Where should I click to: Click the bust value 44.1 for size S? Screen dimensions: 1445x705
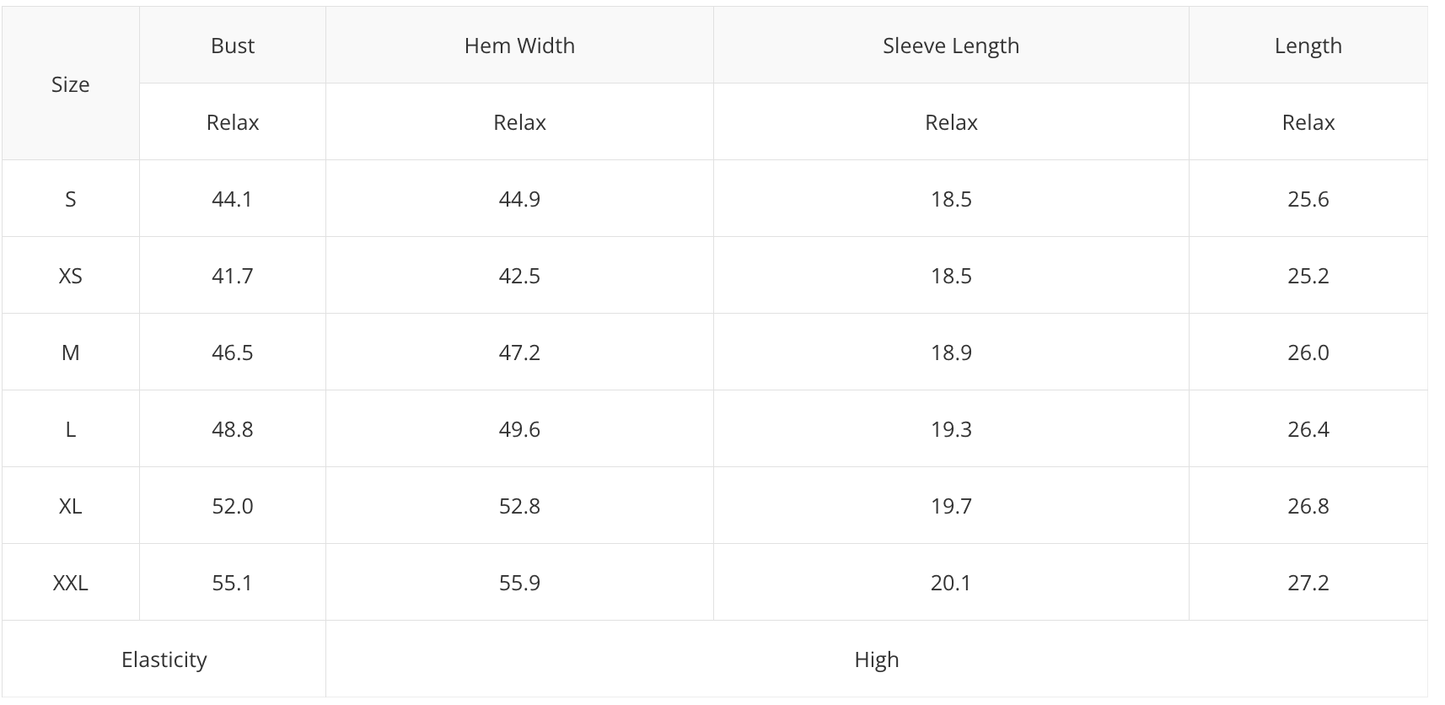(232, 199)
